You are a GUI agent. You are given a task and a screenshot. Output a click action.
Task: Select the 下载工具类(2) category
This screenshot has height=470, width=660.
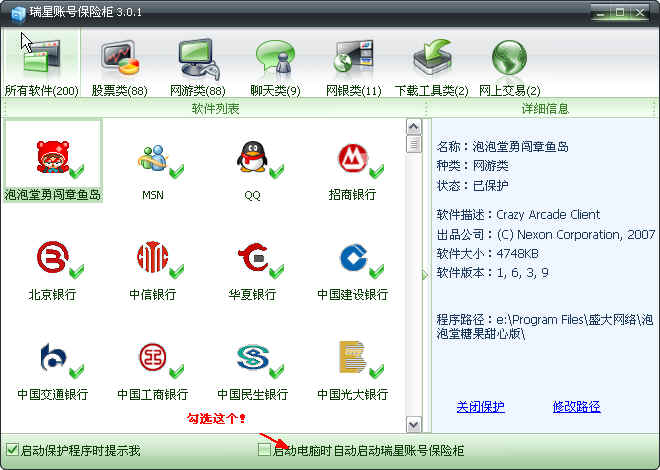[x=431, y=66]
